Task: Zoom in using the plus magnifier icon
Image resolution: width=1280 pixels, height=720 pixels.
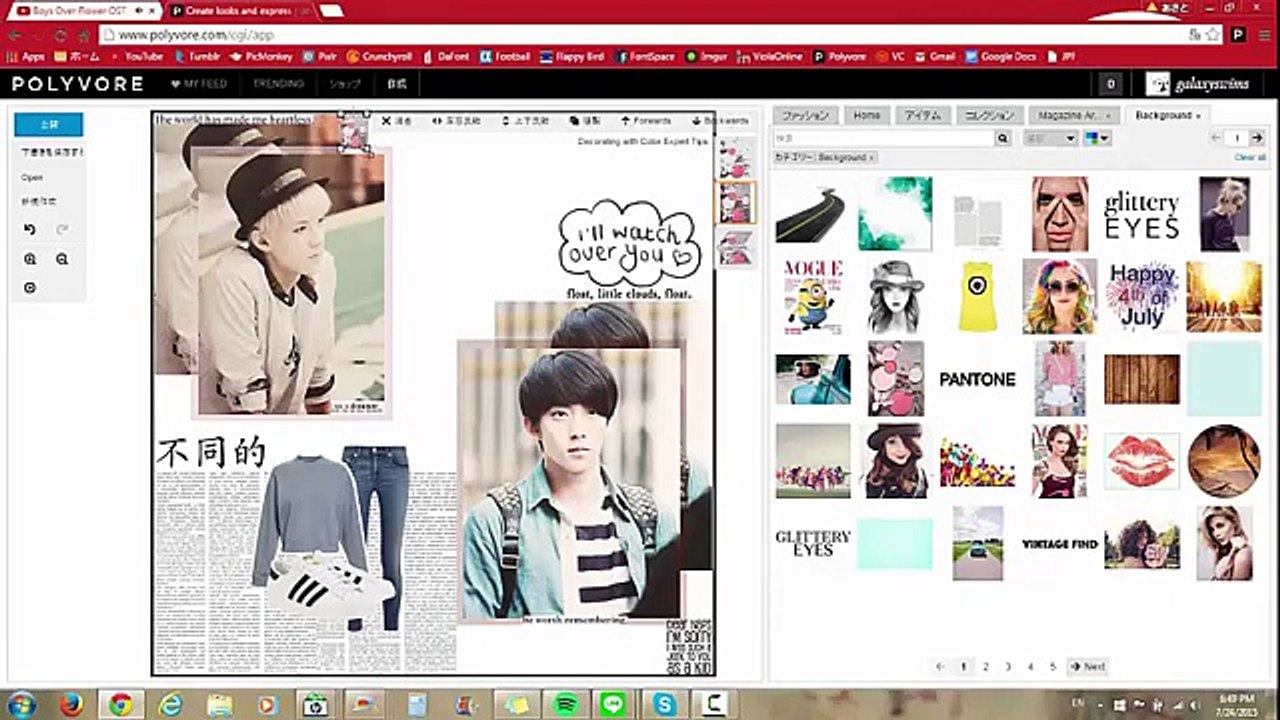Action: coord(30,259)
